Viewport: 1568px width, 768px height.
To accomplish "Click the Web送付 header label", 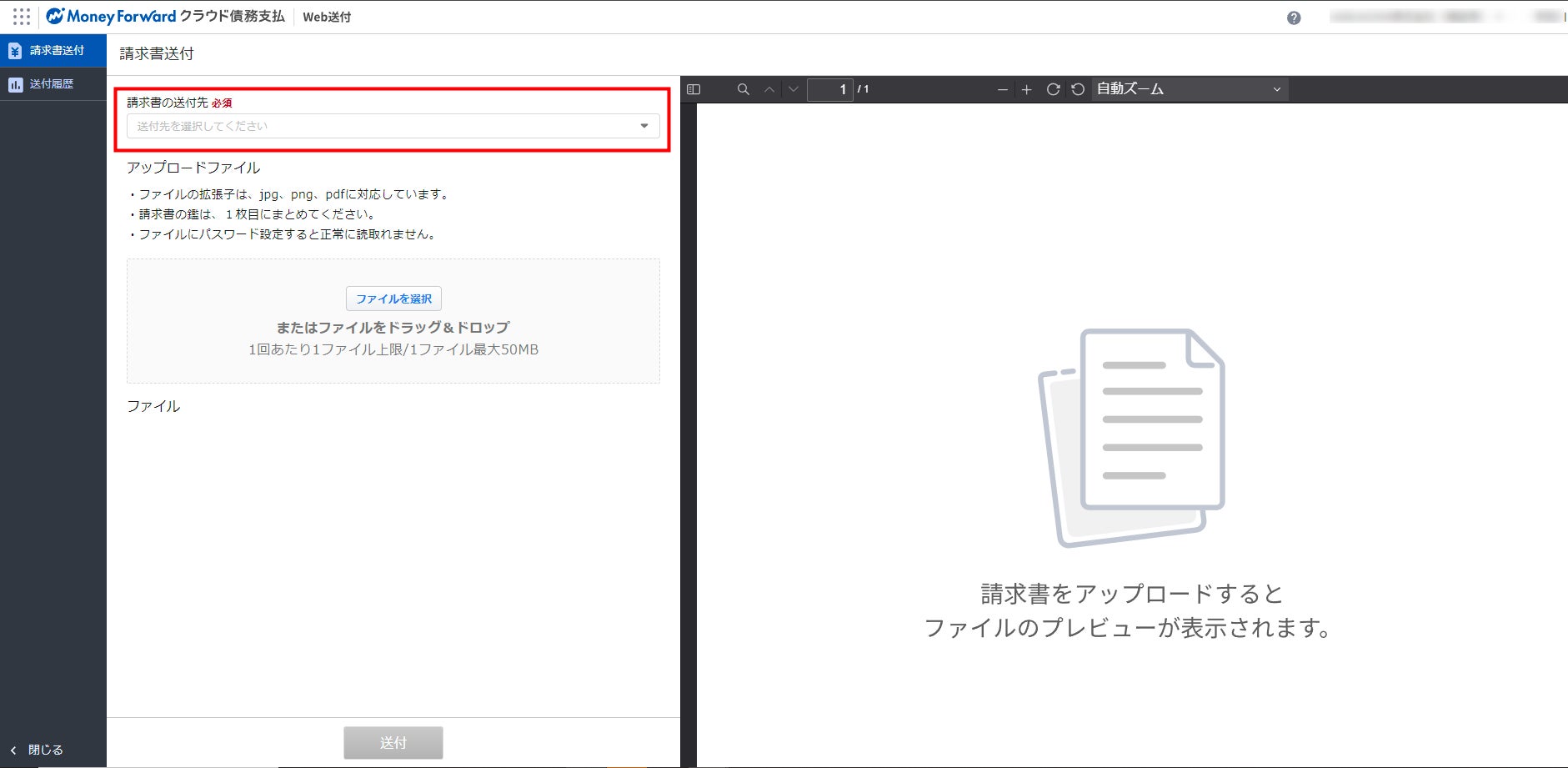I will [327, 18].
